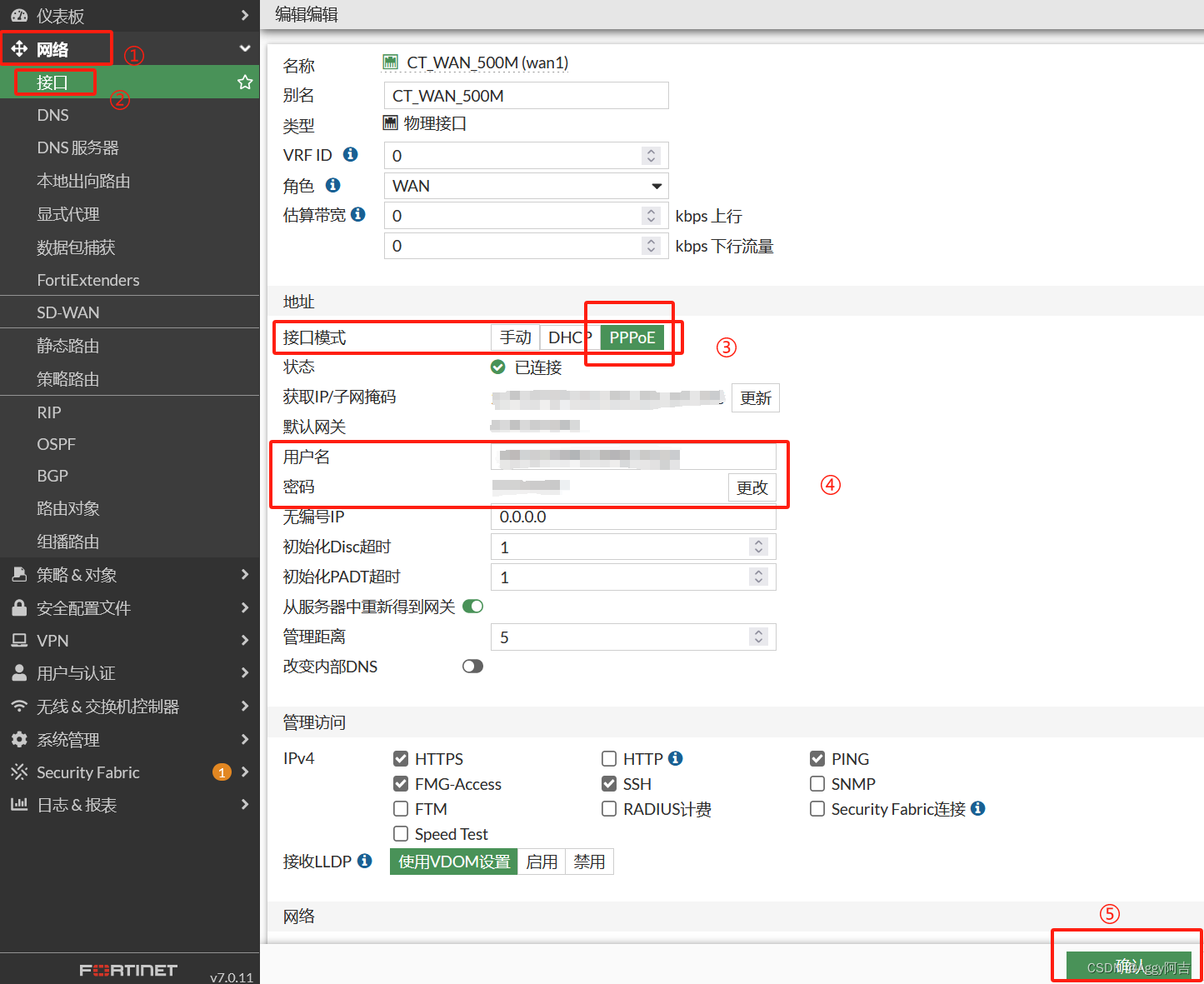Click the 无编号IP input field
The height and width of the screenshot is (984, 1204).
(x=633, y=517)
